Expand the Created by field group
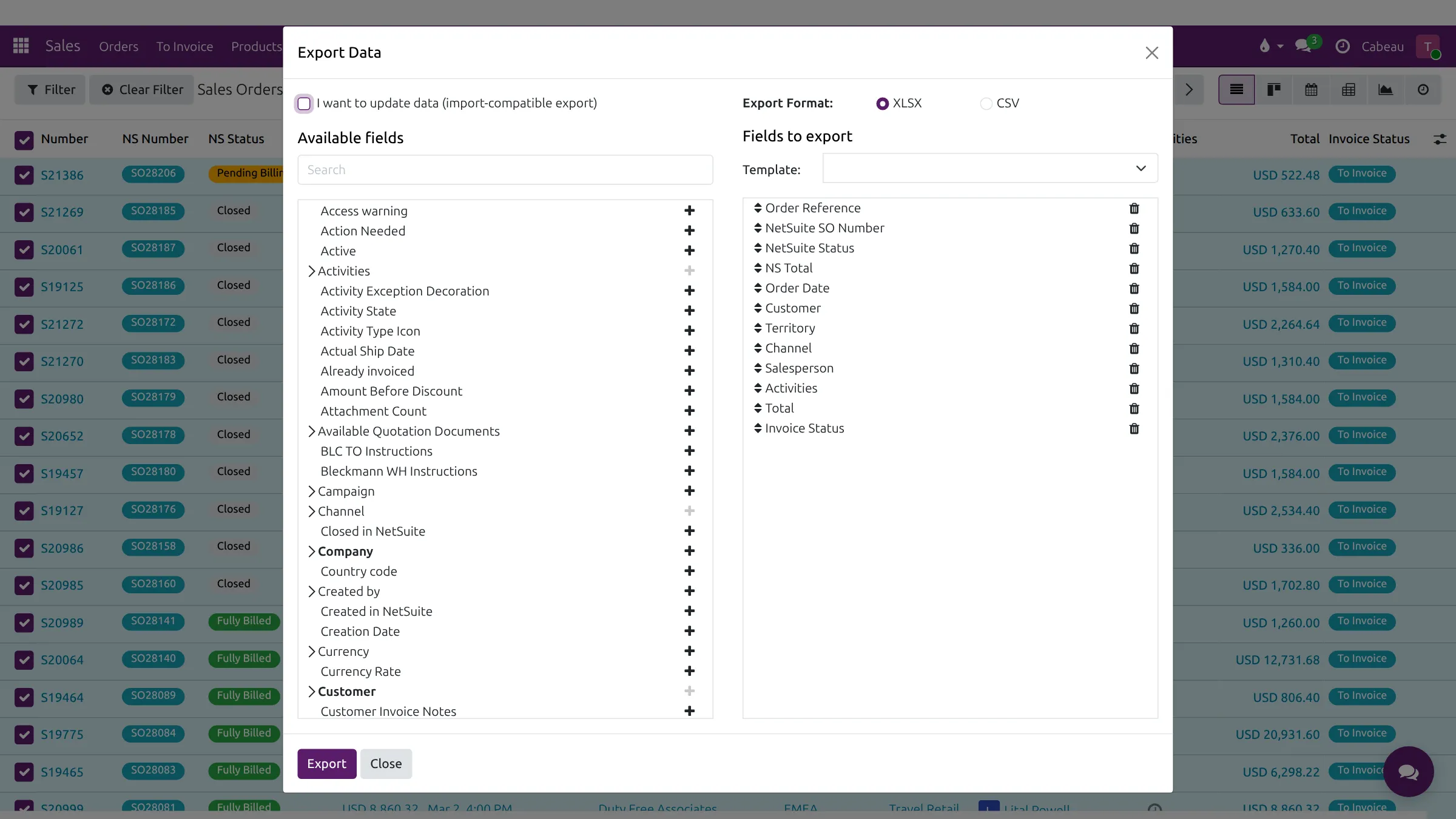 311,591
